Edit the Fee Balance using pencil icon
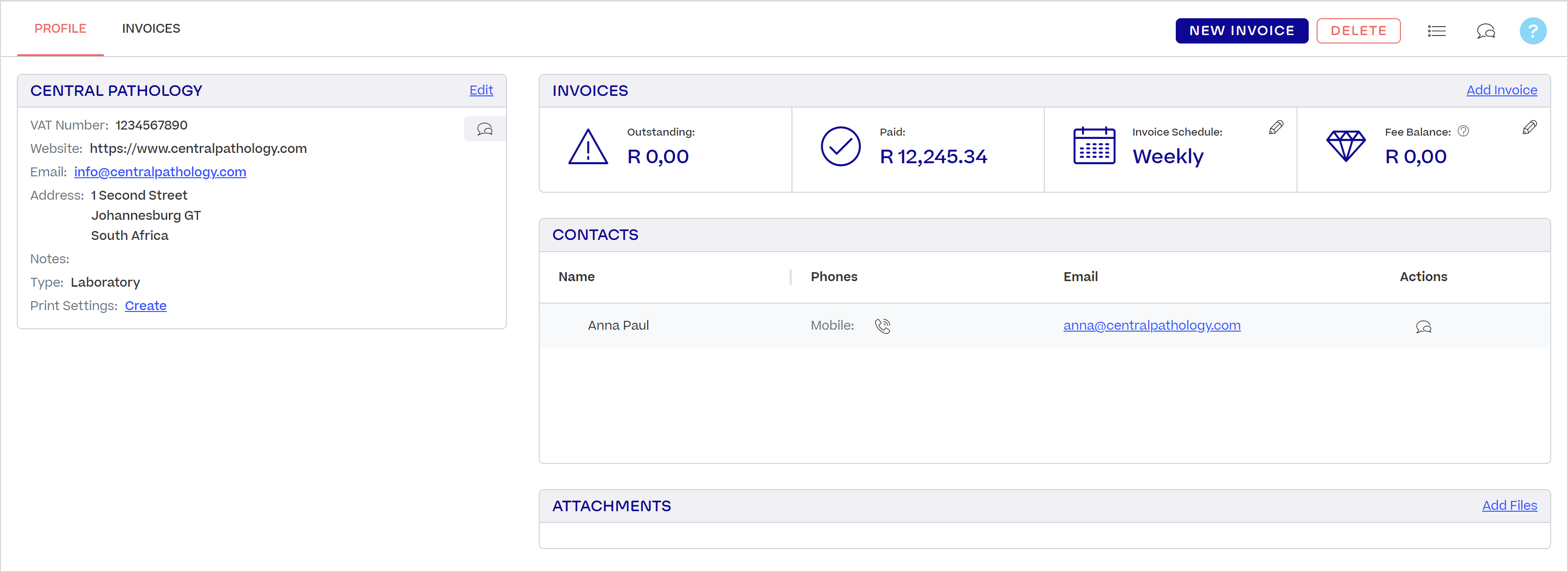 [1529, 127]
